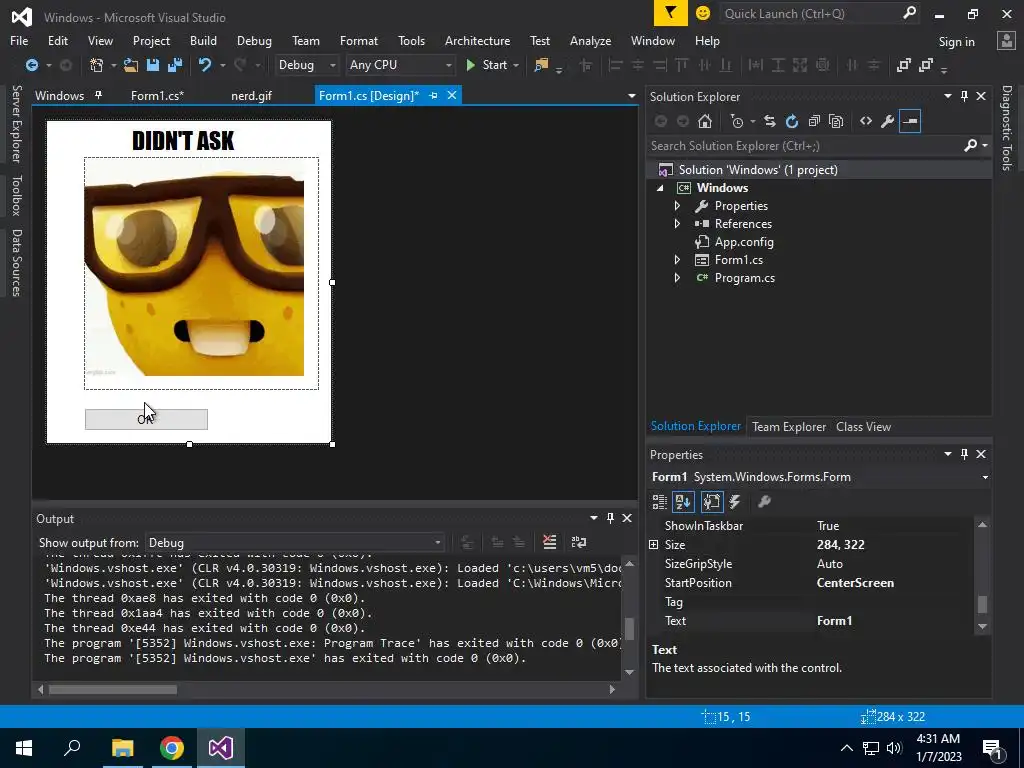Open the Format menu
The image size is (1024, 768).
tap(359, 40)
